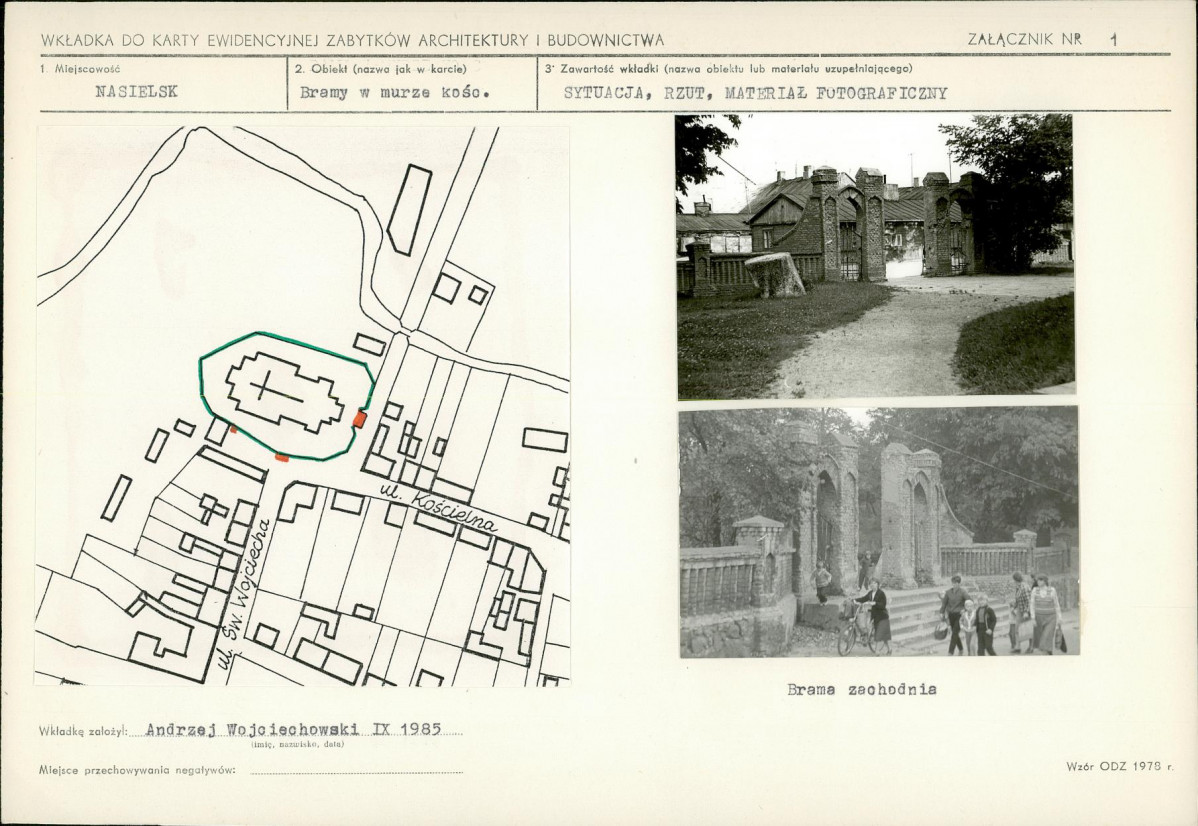Screen dimensions: 1198x826
Task: Click the 'ul. Kościelna' street label
Action: tap(439, 510)
